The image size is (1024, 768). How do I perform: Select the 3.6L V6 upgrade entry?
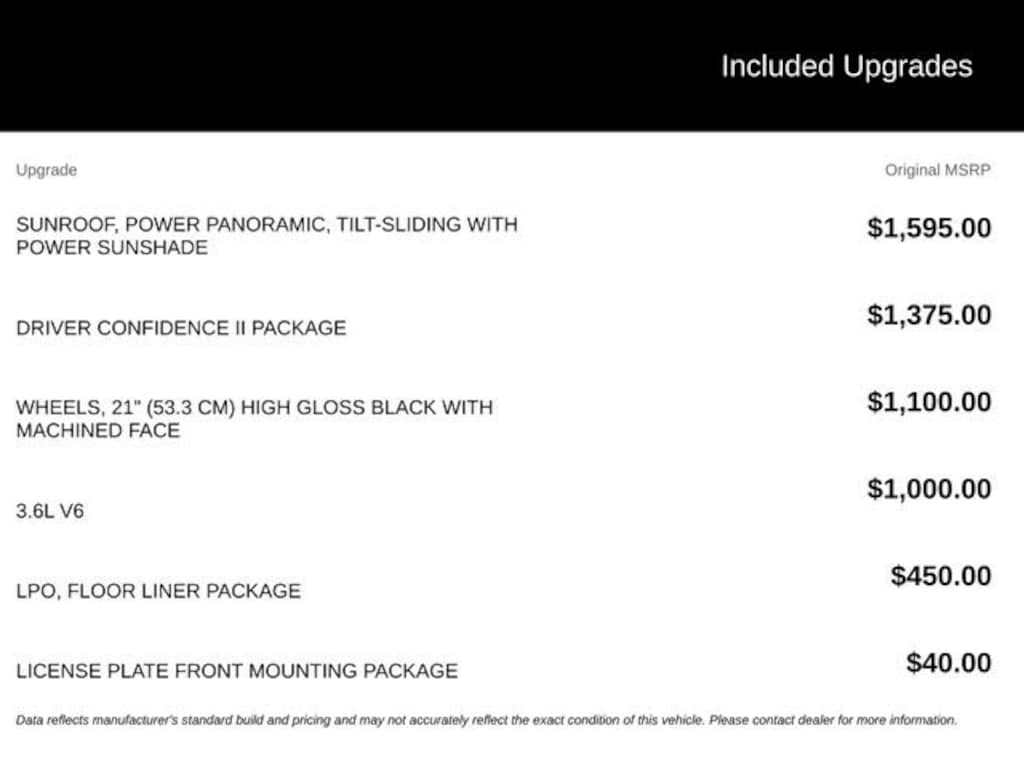50,511
